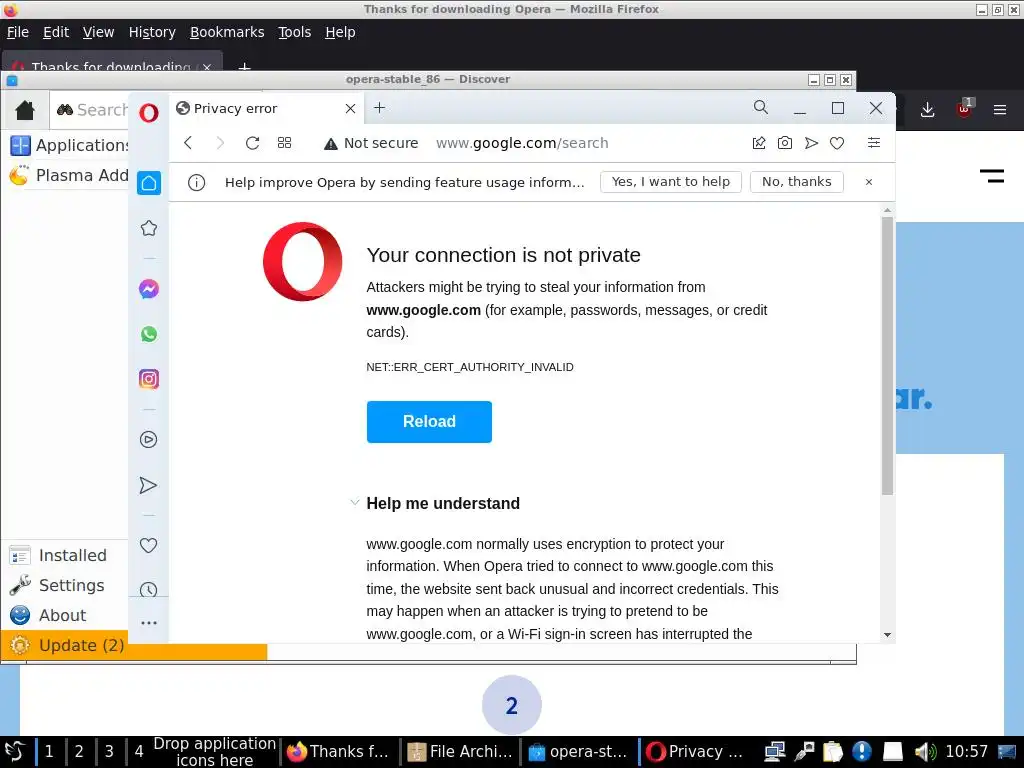Open Firefox History menu
This screenshot has height=768, width=1024.
(x=152, y=32)
